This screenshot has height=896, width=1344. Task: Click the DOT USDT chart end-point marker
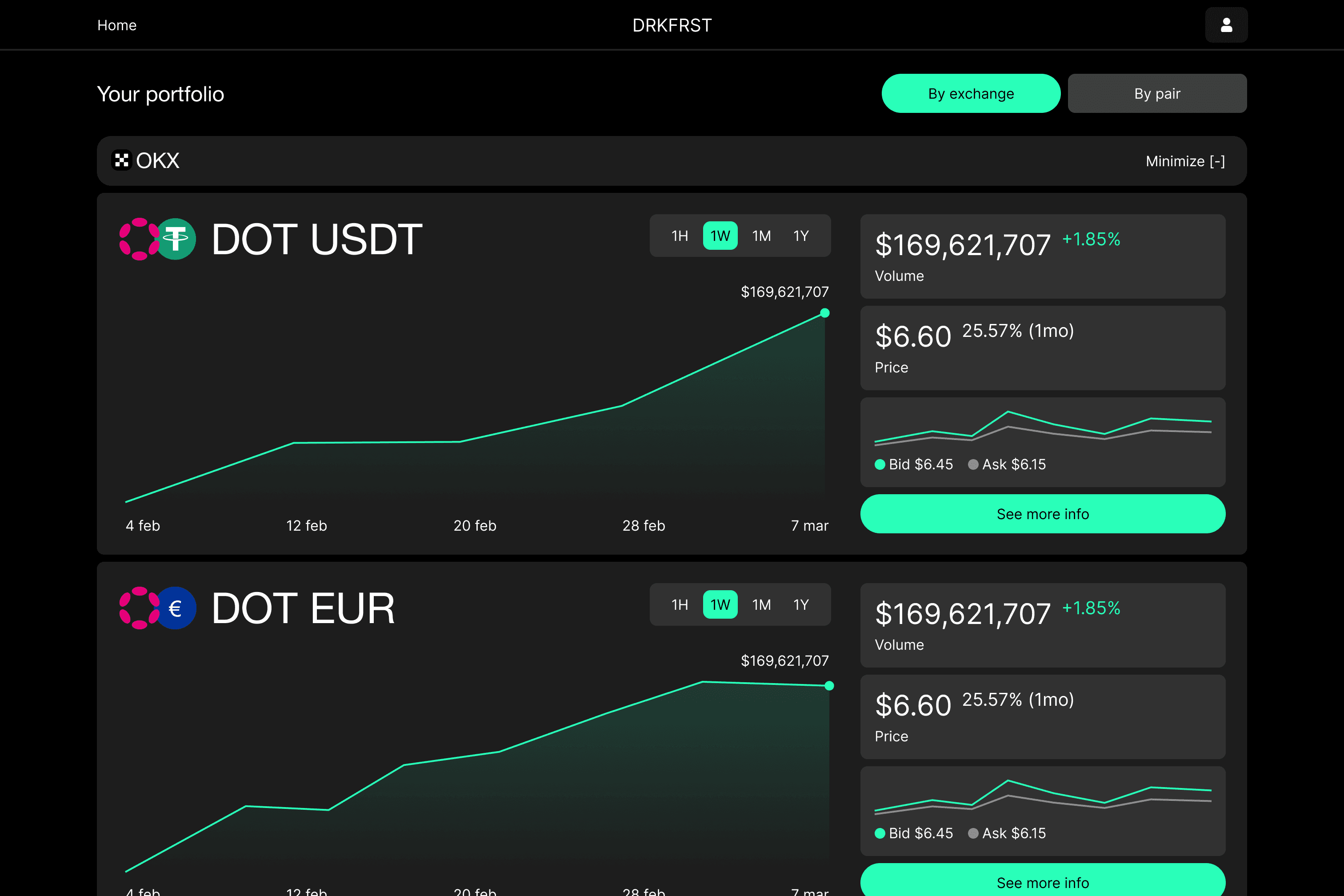coord(824,313)
